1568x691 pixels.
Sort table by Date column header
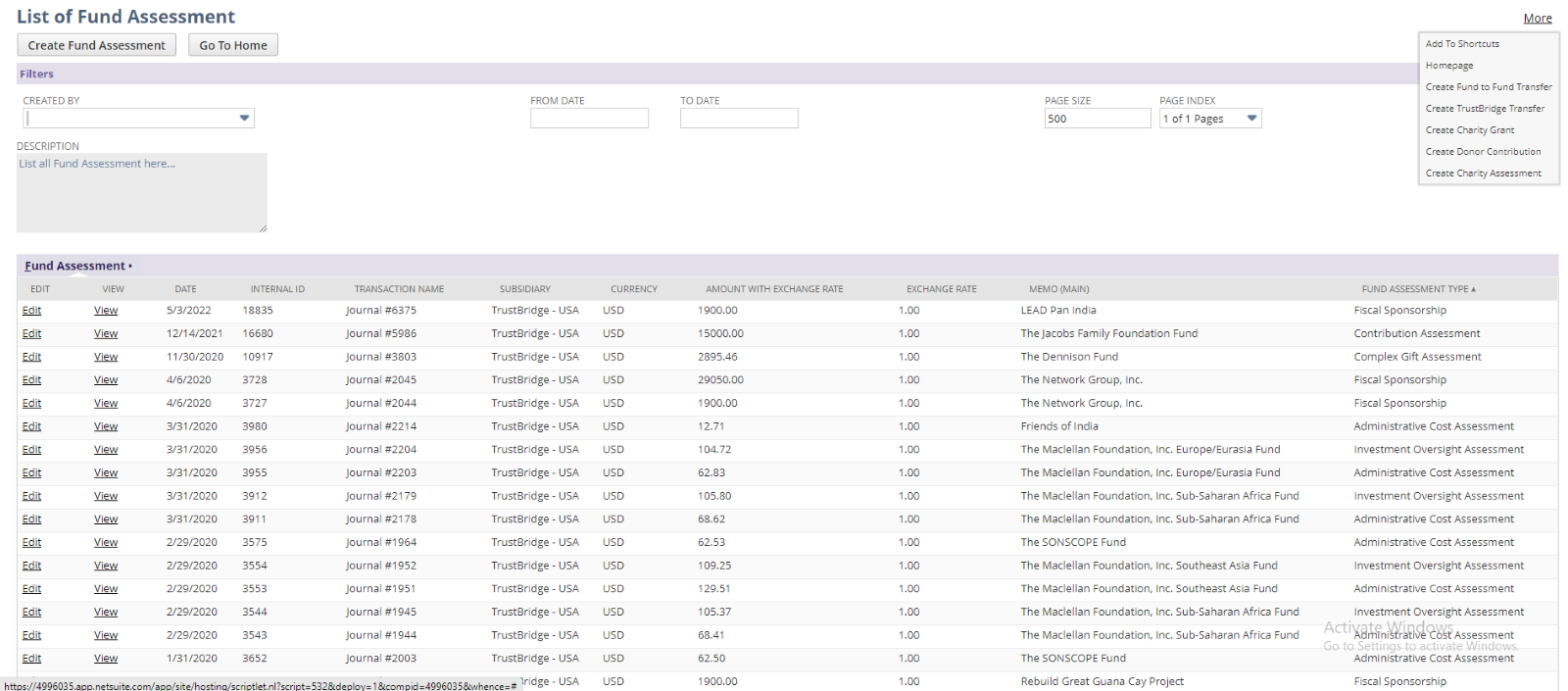pos(185,289)
